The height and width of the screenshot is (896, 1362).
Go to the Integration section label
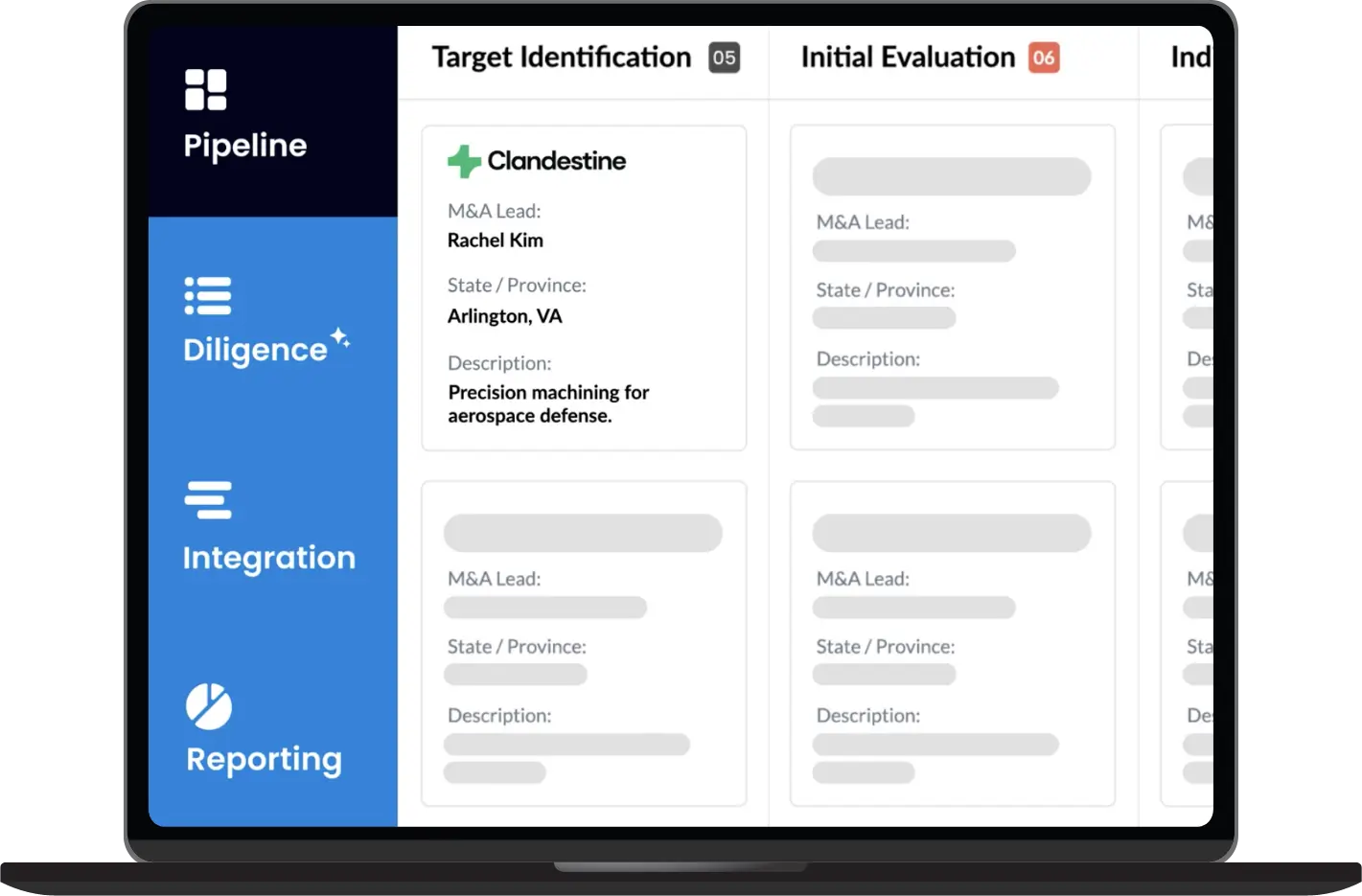(x=269, y=558)
